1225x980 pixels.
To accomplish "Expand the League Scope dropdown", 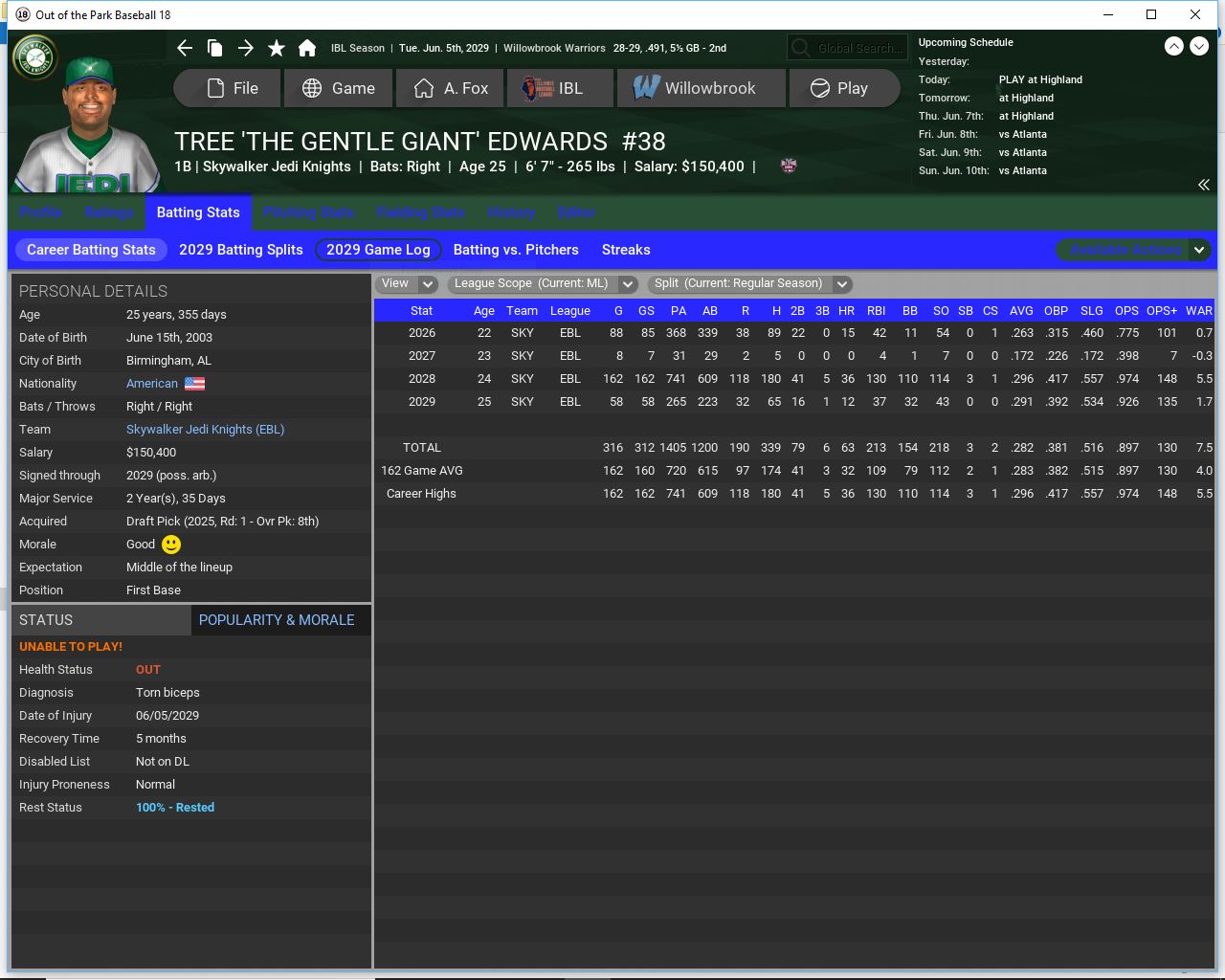I will click(x=542, y=284).
